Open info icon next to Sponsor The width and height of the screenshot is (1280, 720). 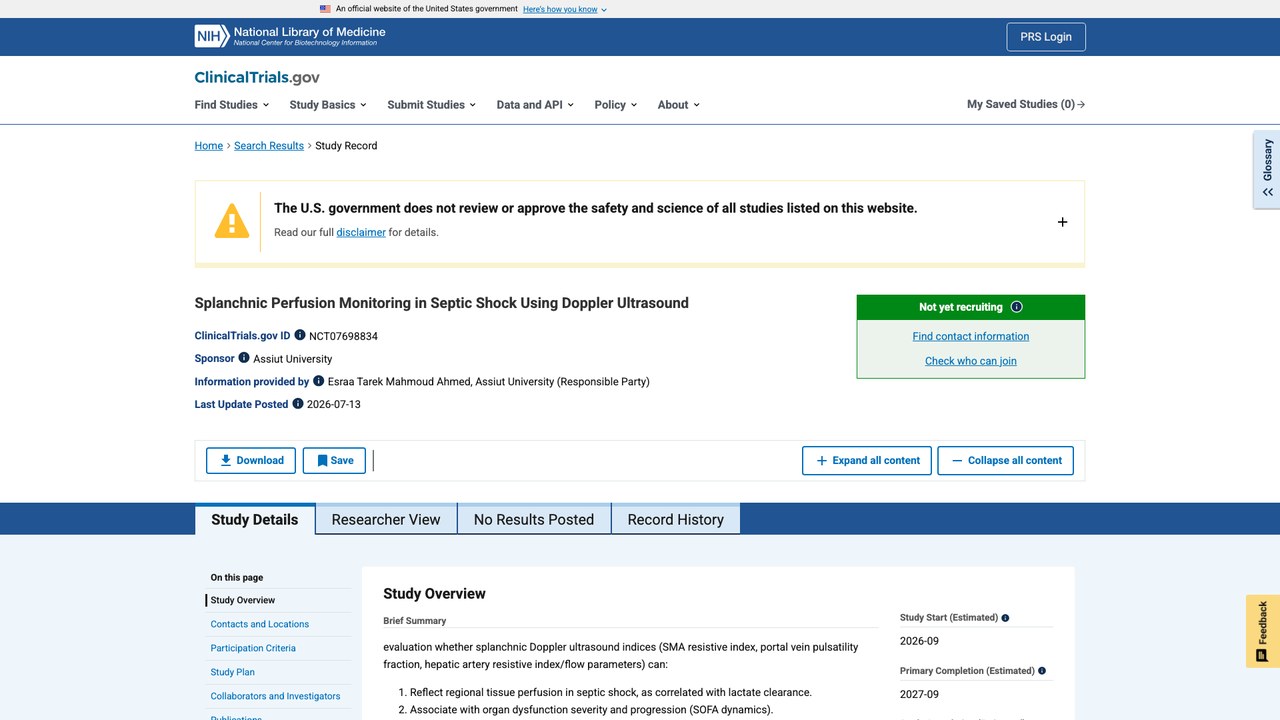tap(244, 357)
